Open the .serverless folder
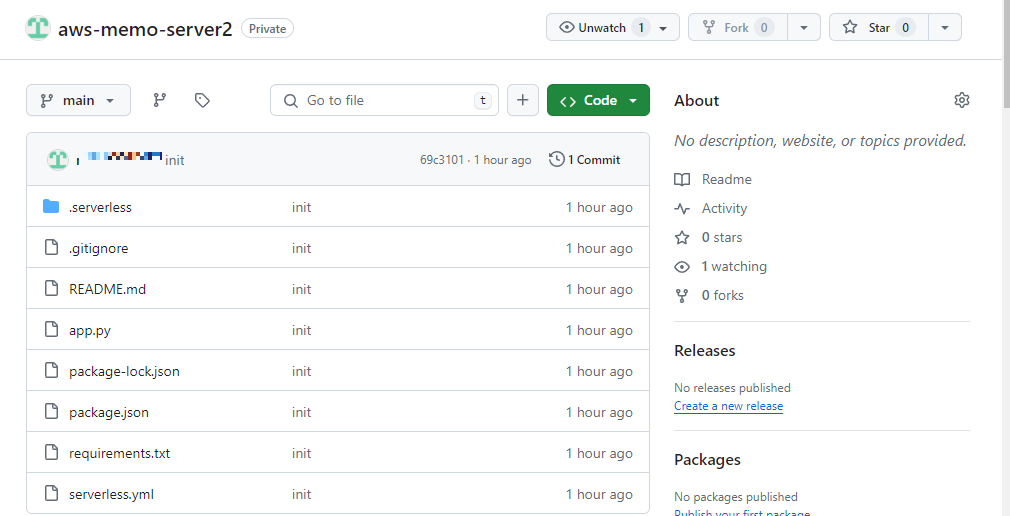The height and width of the screenshot is (516, 1010). point(100,207)
